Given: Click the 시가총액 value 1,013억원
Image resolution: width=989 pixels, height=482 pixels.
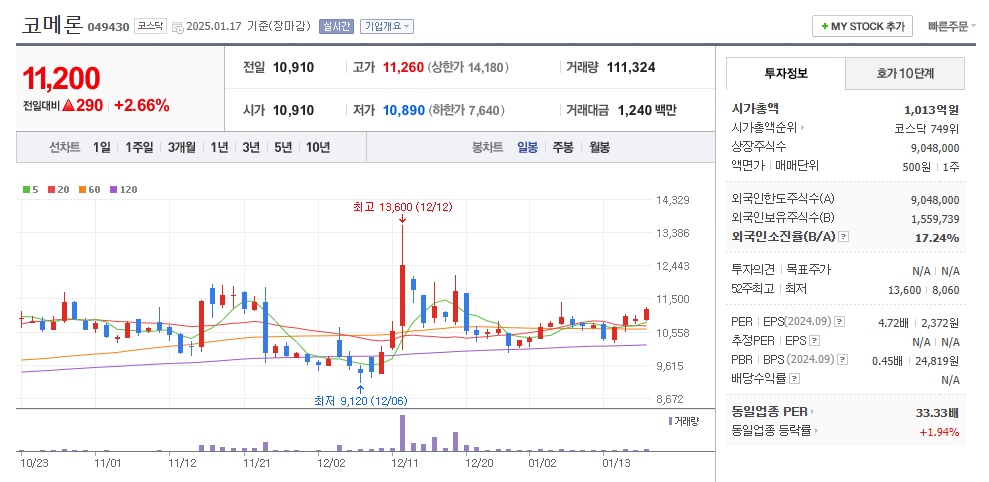Looking at the screenshot, I should coord(932,110).
